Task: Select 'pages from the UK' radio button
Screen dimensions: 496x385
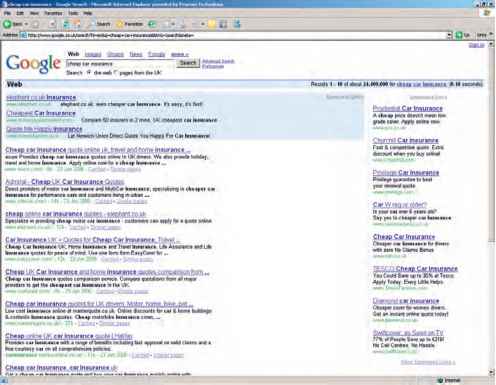Action: [116, 72]
